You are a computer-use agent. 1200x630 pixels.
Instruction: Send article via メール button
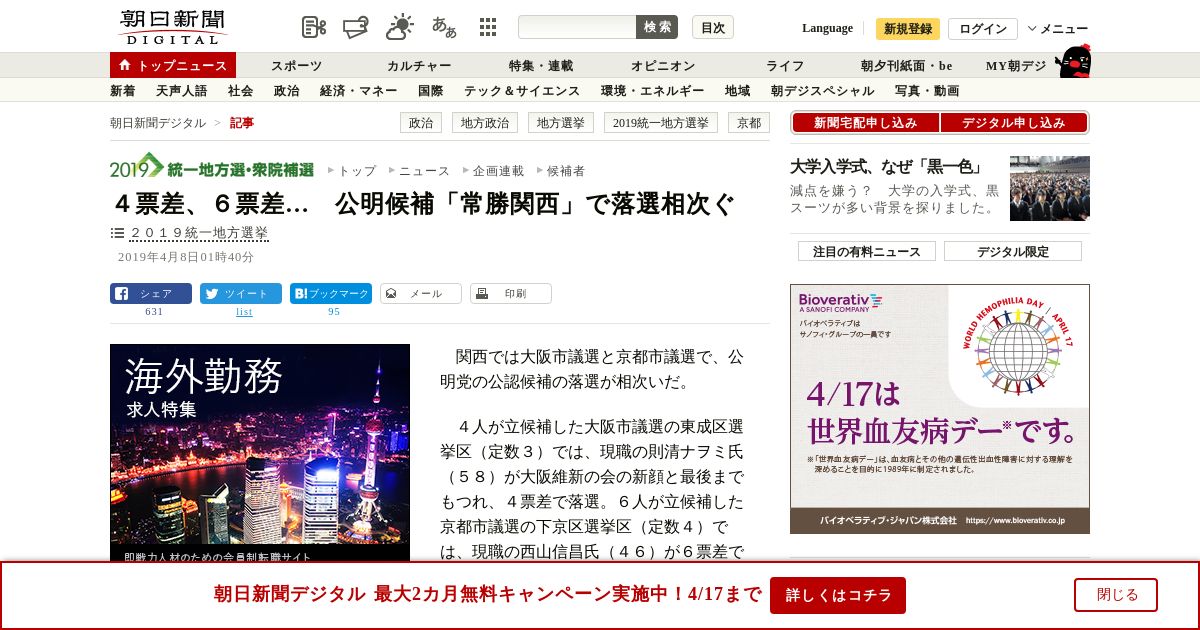[x=421, y=294]
